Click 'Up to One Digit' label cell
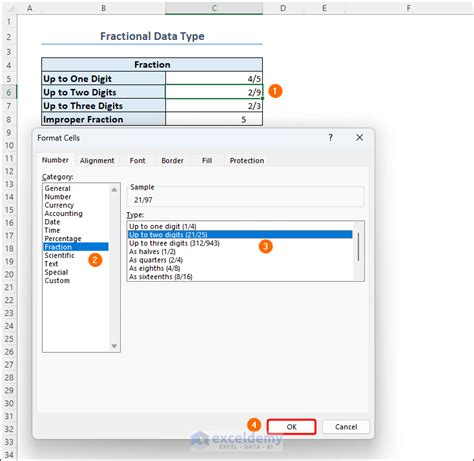This screenshot has width=474, height=461. [103, 79]
